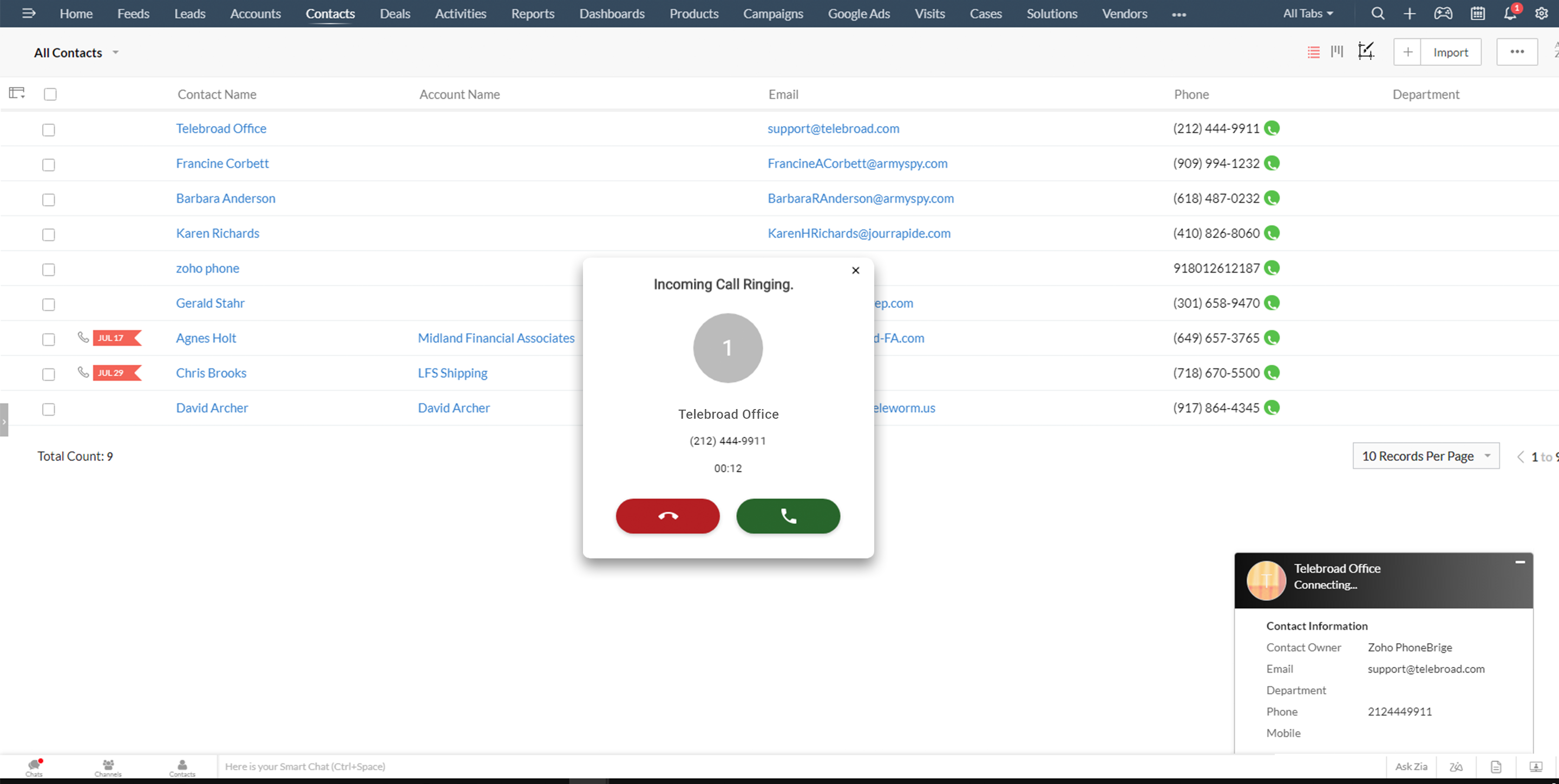Check the Karen Richards row checkbox
This screenshot has height=784, width=1559.
pyautogui.click(x=48, y=235)
